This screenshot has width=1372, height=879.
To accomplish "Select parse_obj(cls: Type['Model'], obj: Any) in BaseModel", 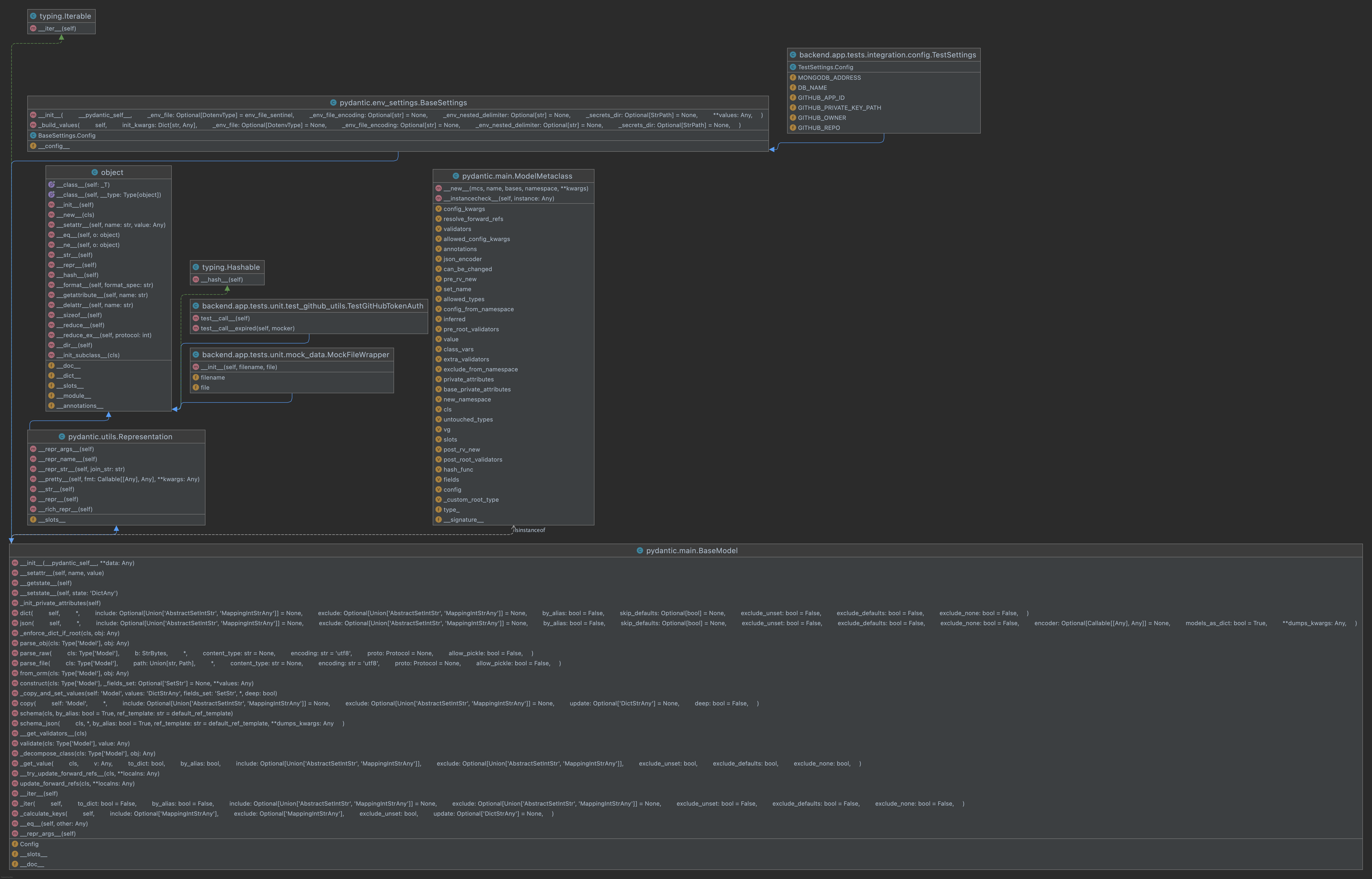I will [75, 643].
